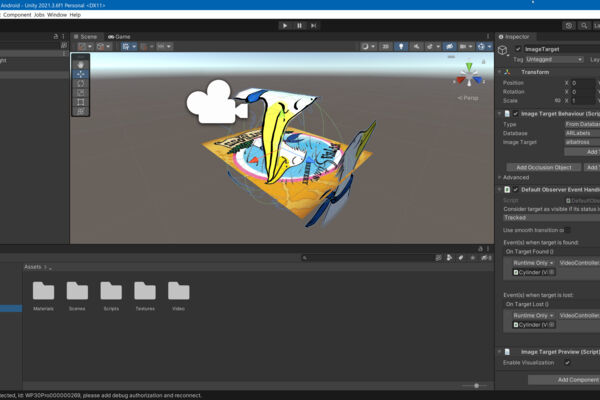Toggle the Default Observer Event Handler checkbox

click(515, 189)
